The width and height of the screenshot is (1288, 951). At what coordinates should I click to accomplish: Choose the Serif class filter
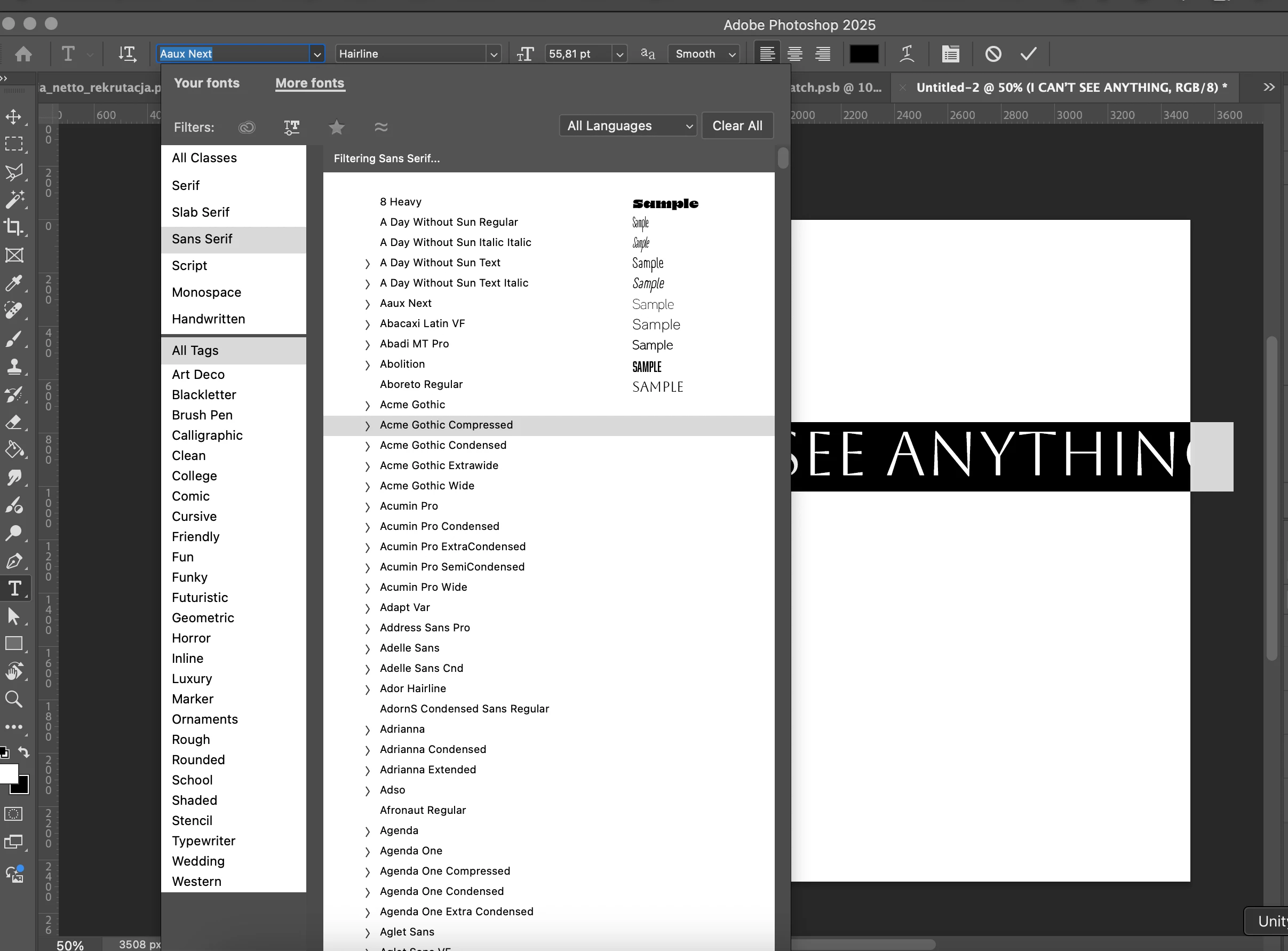(x=185, y=185)
